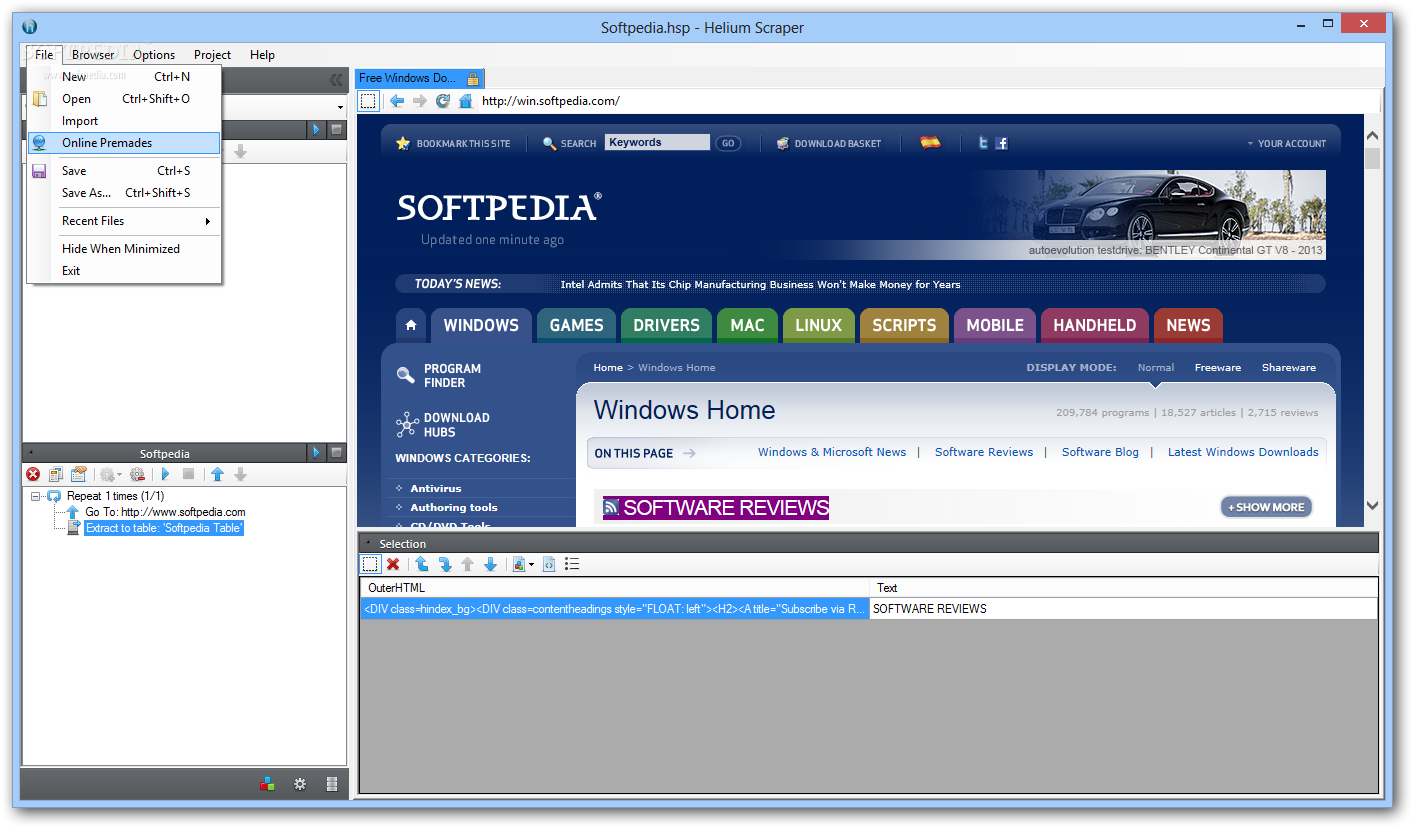1413x828 pixels.
Task: Choose Import from File menu
Action: tap(124, 121)
